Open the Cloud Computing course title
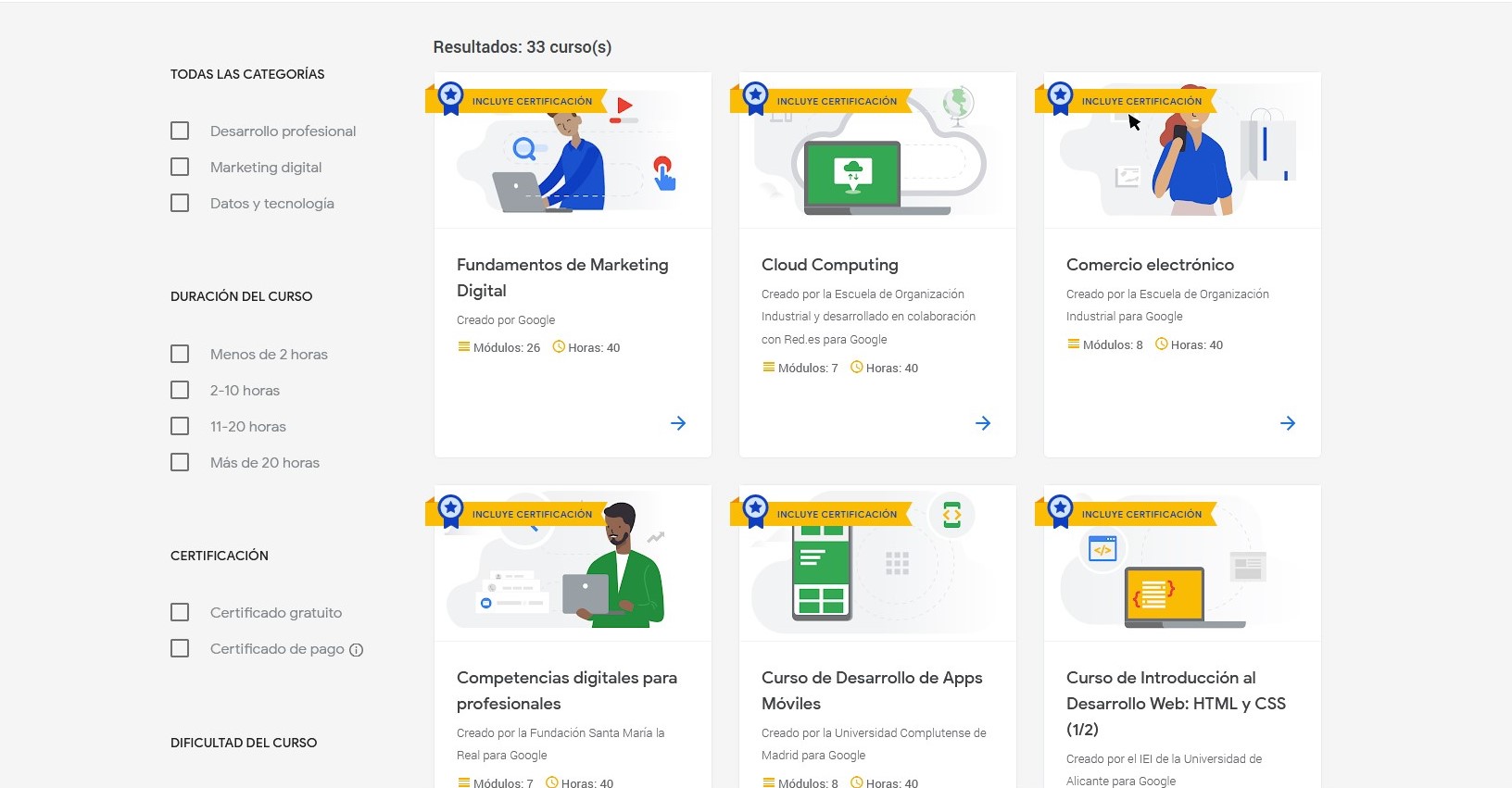Screen dimensions: 1512x788 [830, 265]
